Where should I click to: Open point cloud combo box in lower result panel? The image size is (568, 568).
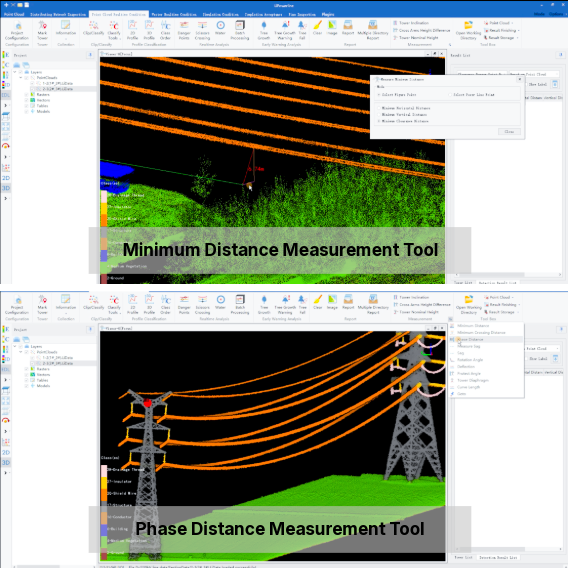[x=541, y=348]
